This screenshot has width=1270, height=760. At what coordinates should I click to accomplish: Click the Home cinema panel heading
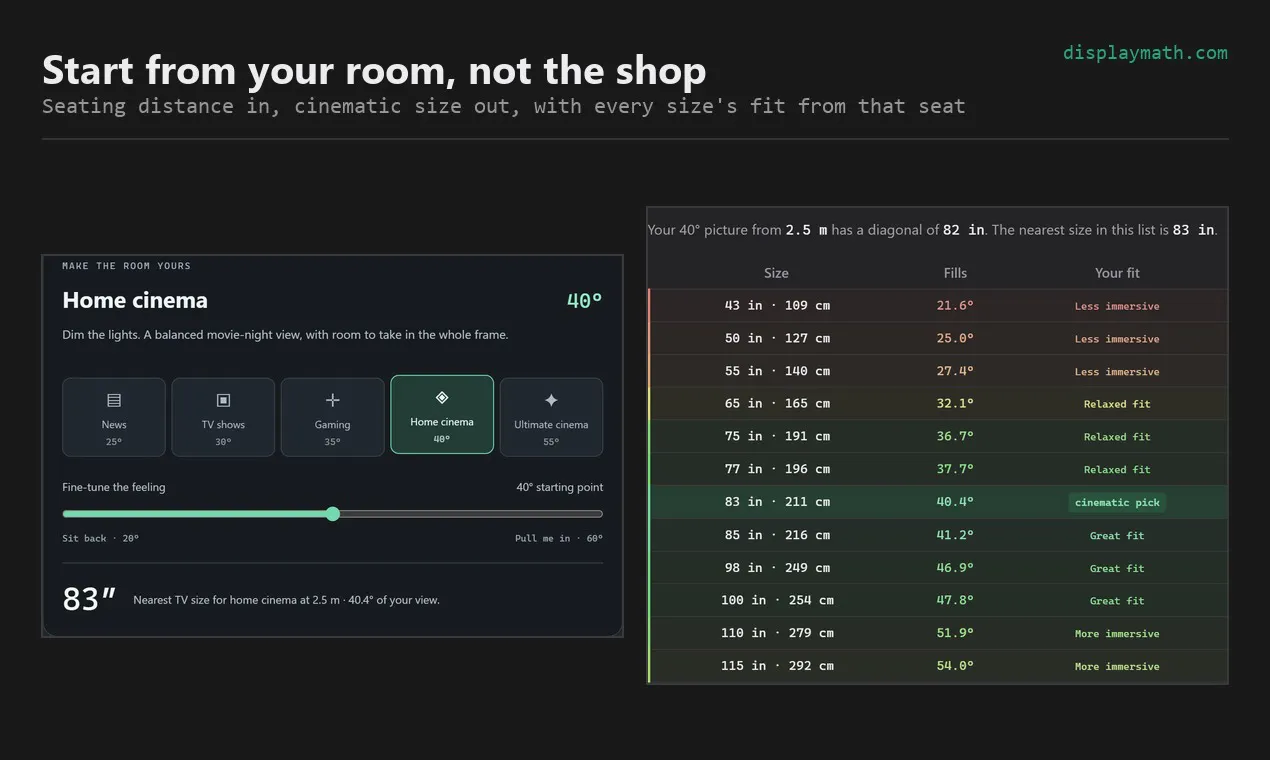pyautogui.click(x=135, y=300)
